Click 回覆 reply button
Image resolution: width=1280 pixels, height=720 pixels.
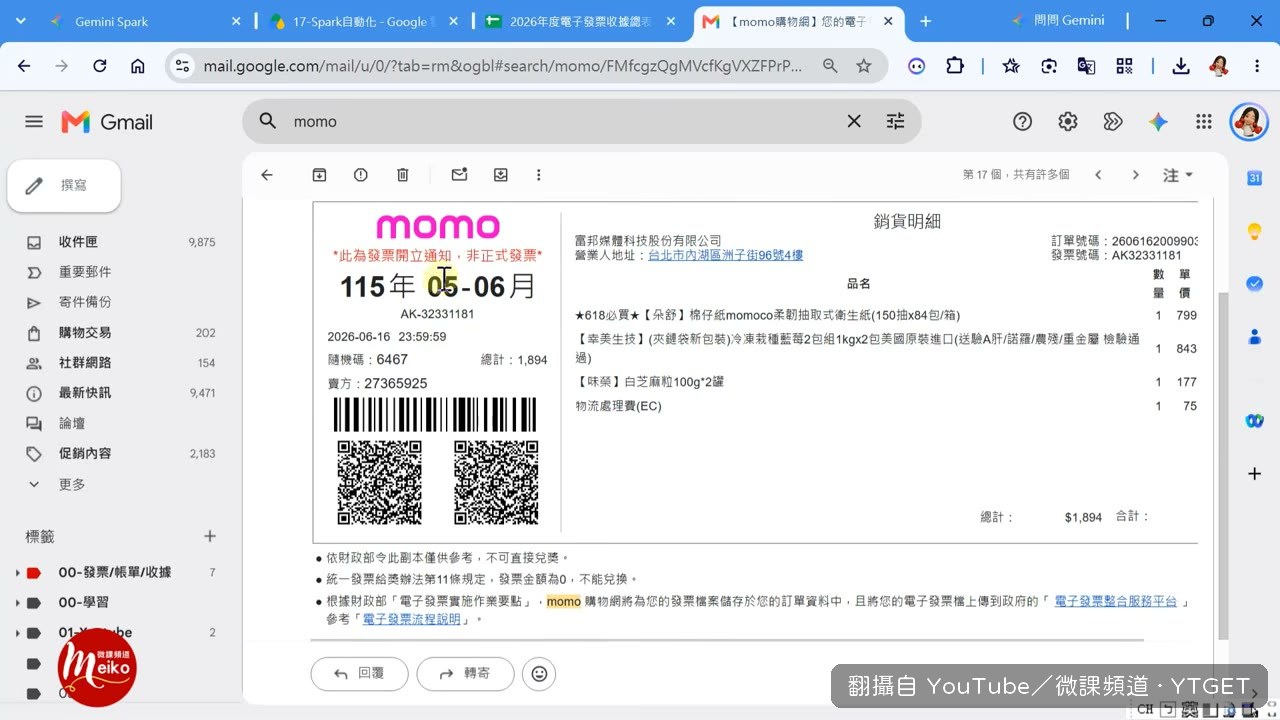click(359, 674)
